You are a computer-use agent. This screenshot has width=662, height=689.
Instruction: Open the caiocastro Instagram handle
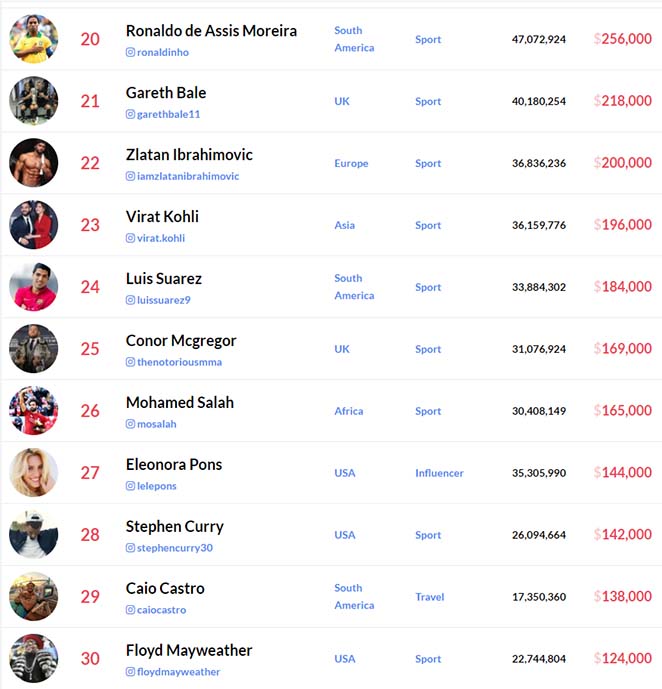(161, 610)
